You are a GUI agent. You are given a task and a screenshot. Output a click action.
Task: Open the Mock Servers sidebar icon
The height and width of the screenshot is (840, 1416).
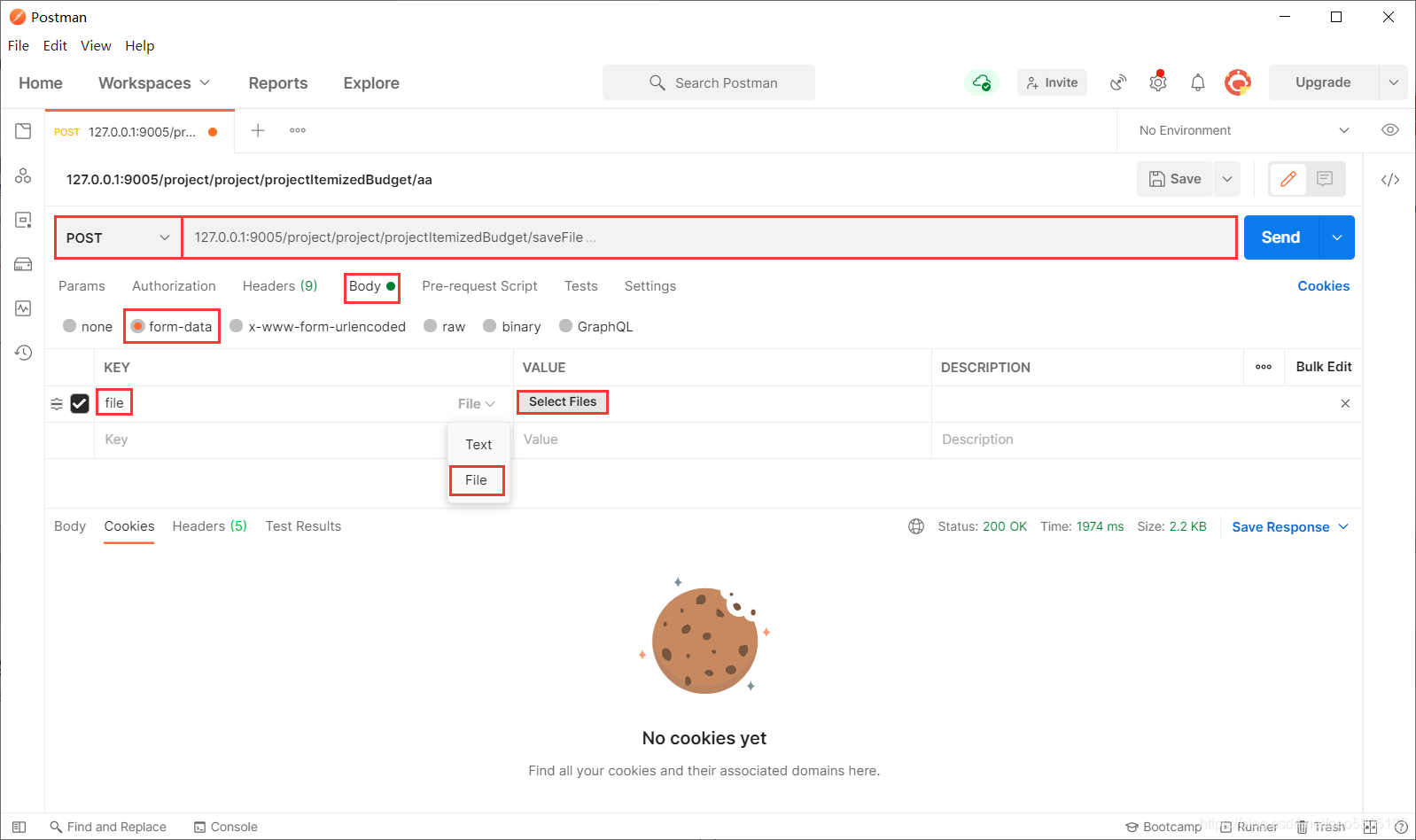coord(23,264)
